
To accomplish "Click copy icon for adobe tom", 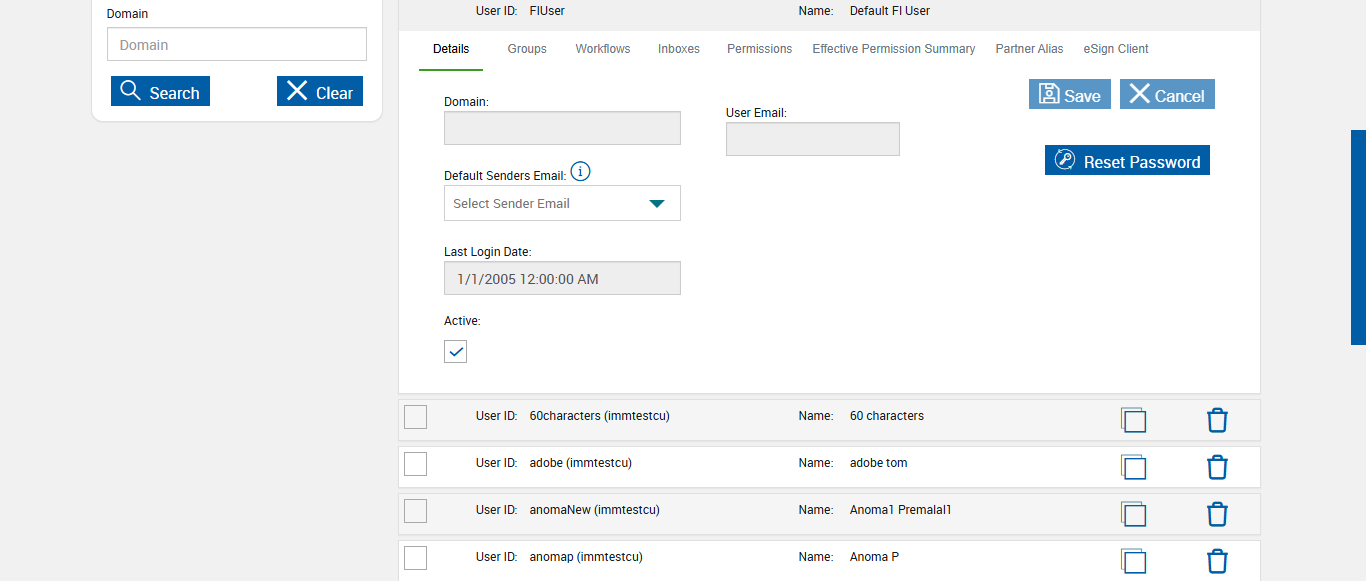I will click(1133, 467).
